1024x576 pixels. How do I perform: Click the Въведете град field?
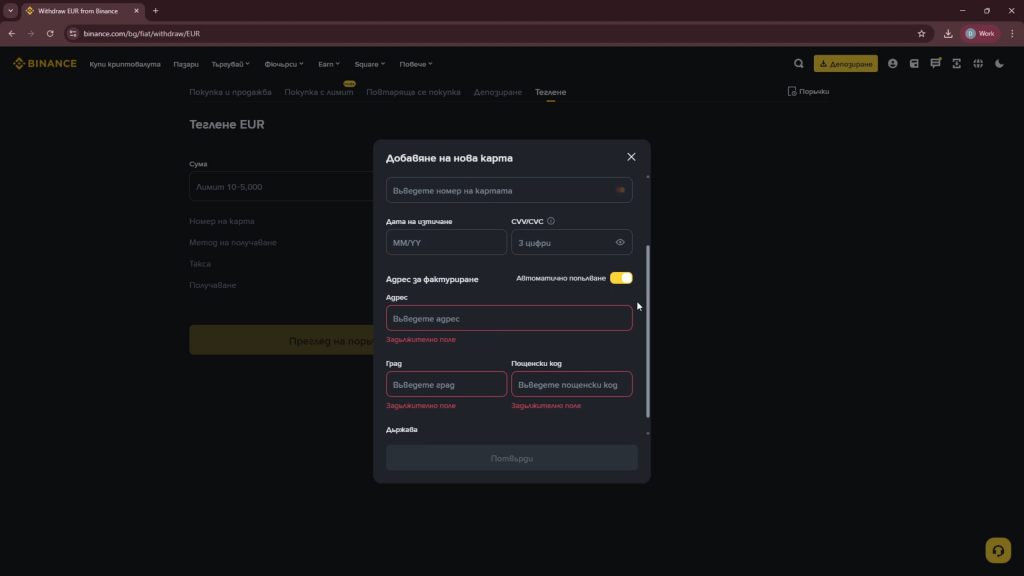click(x=446, y=384)
